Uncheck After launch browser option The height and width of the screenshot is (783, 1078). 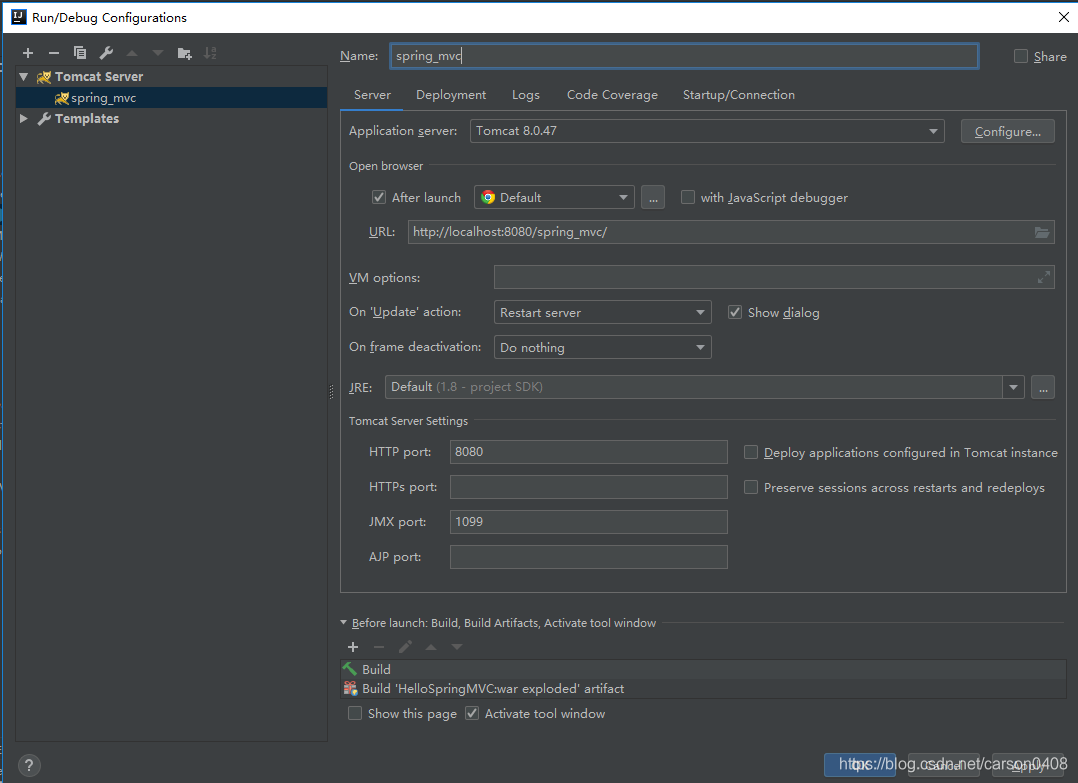click(379, 197)
